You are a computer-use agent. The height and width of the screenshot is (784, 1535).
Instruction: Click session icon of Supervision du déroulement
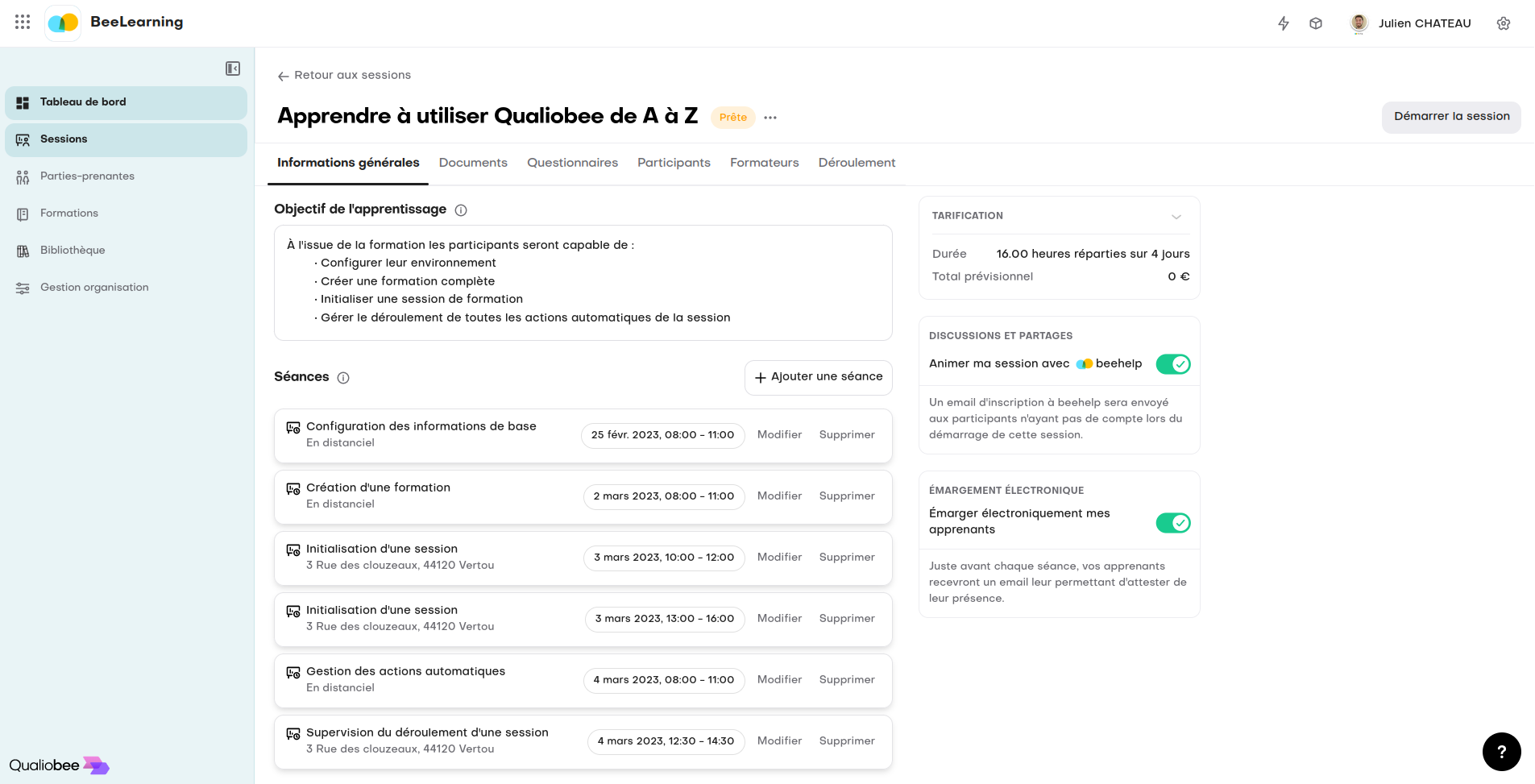[293, 734]
